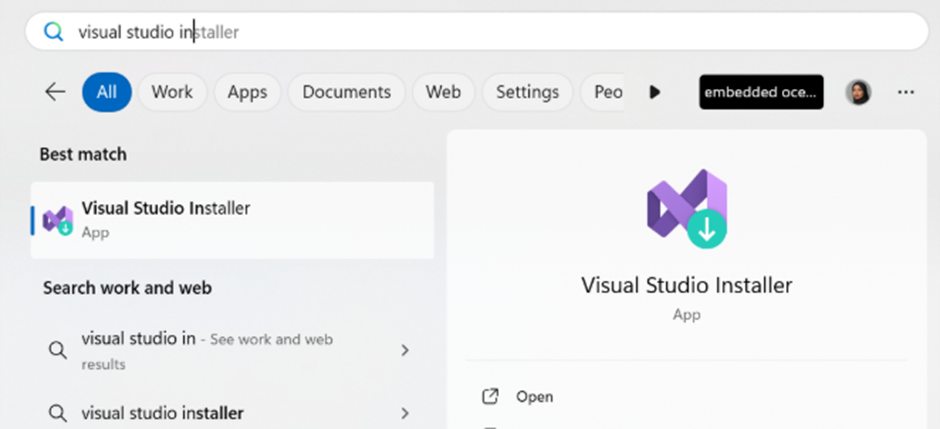Switch to the Apps filter tab
This screenshot has height=429, width=940.
point(247,92)
